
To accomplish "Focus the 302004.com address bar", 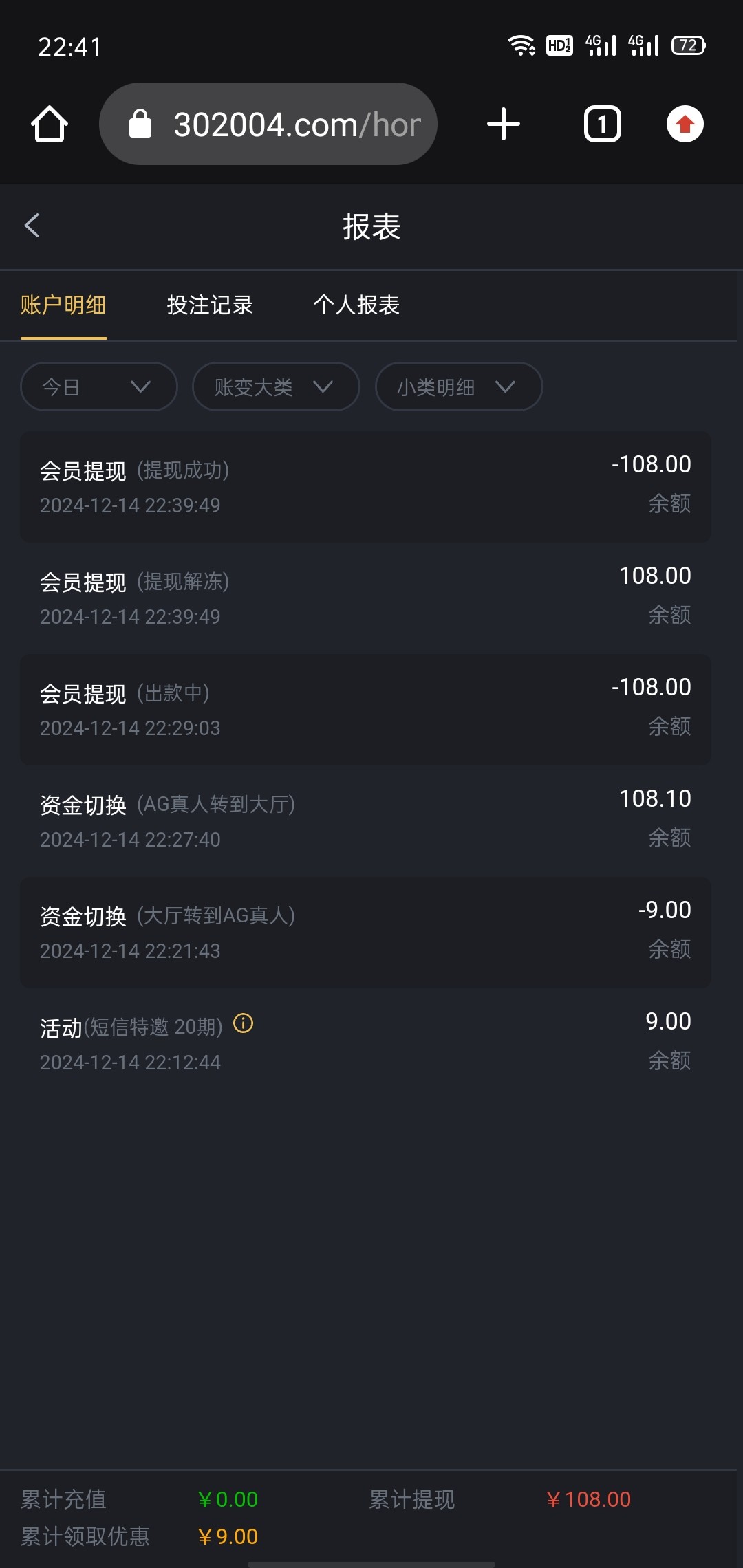I will point(296,124).
